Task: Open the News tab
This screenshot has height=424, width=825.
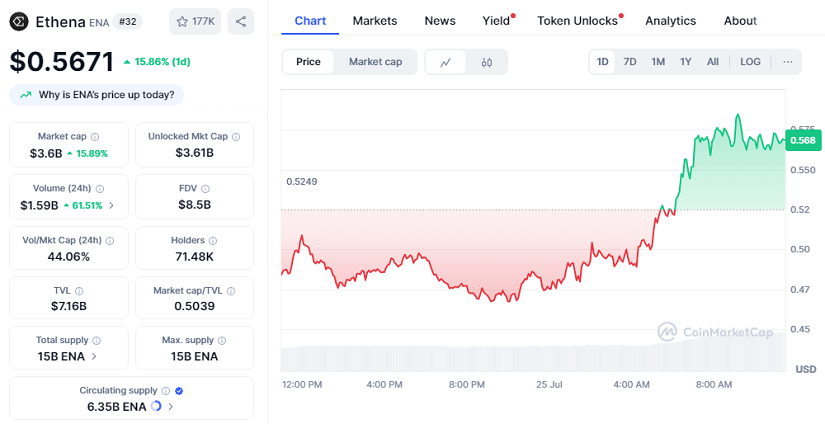Action: 440,21
